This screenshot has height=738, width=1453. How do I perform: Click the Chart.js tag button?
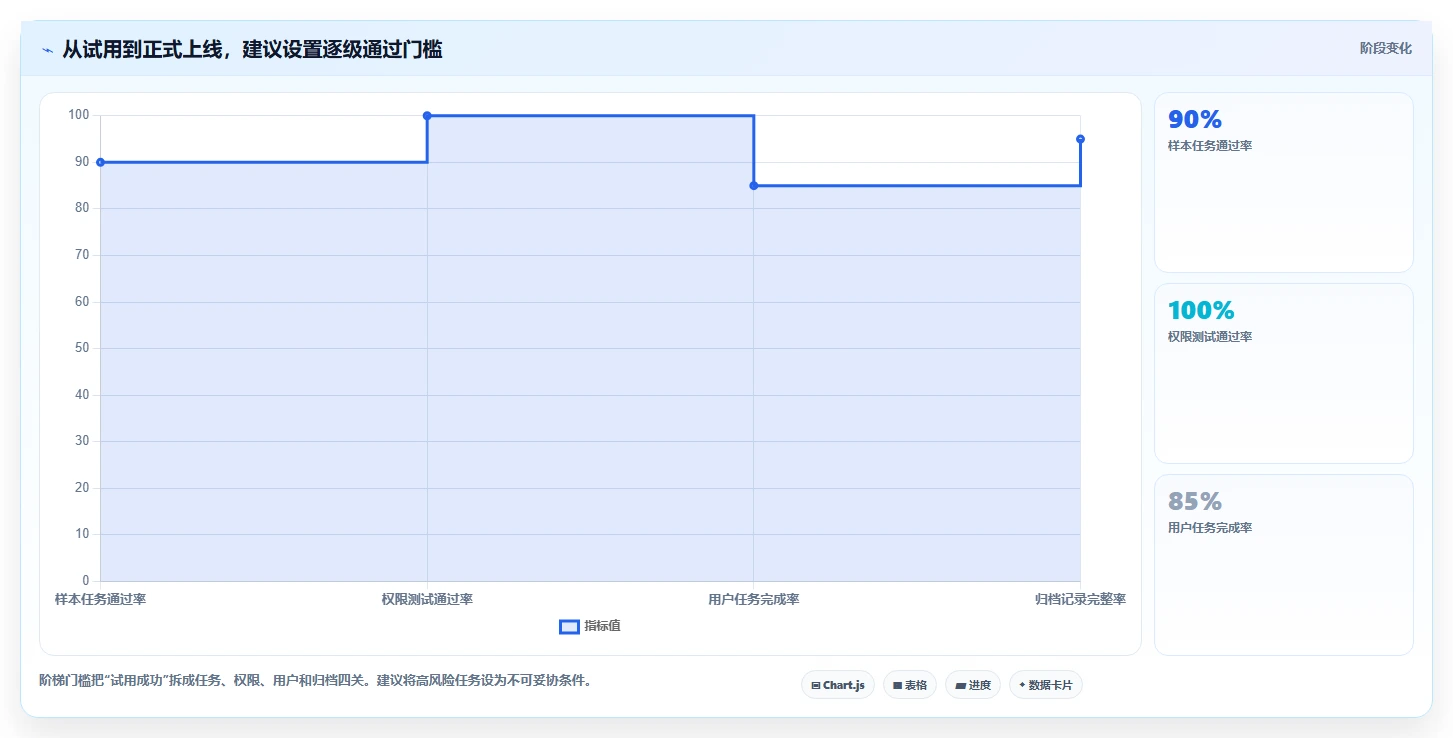click(x=838, y=685)
